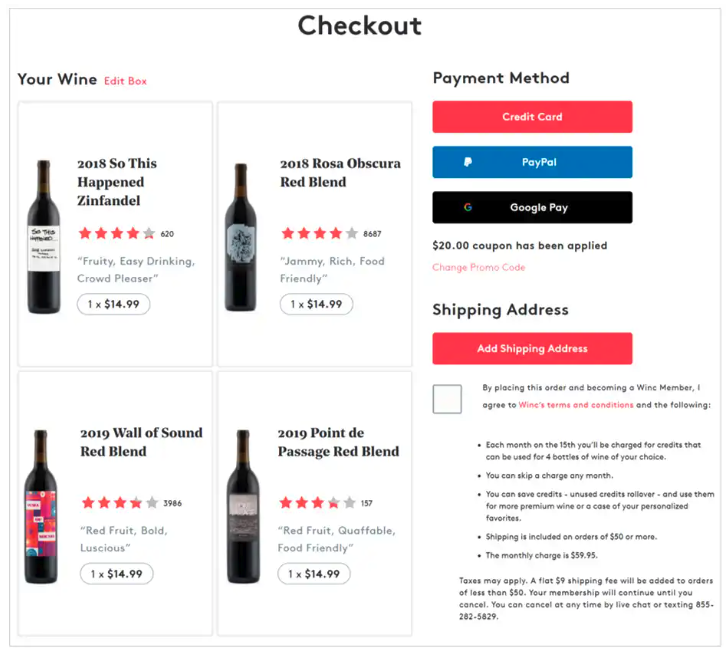The width and height of the screenshot is (727, 656).
Task: Choose PayPal as payment method
Action: pos(532,162)
